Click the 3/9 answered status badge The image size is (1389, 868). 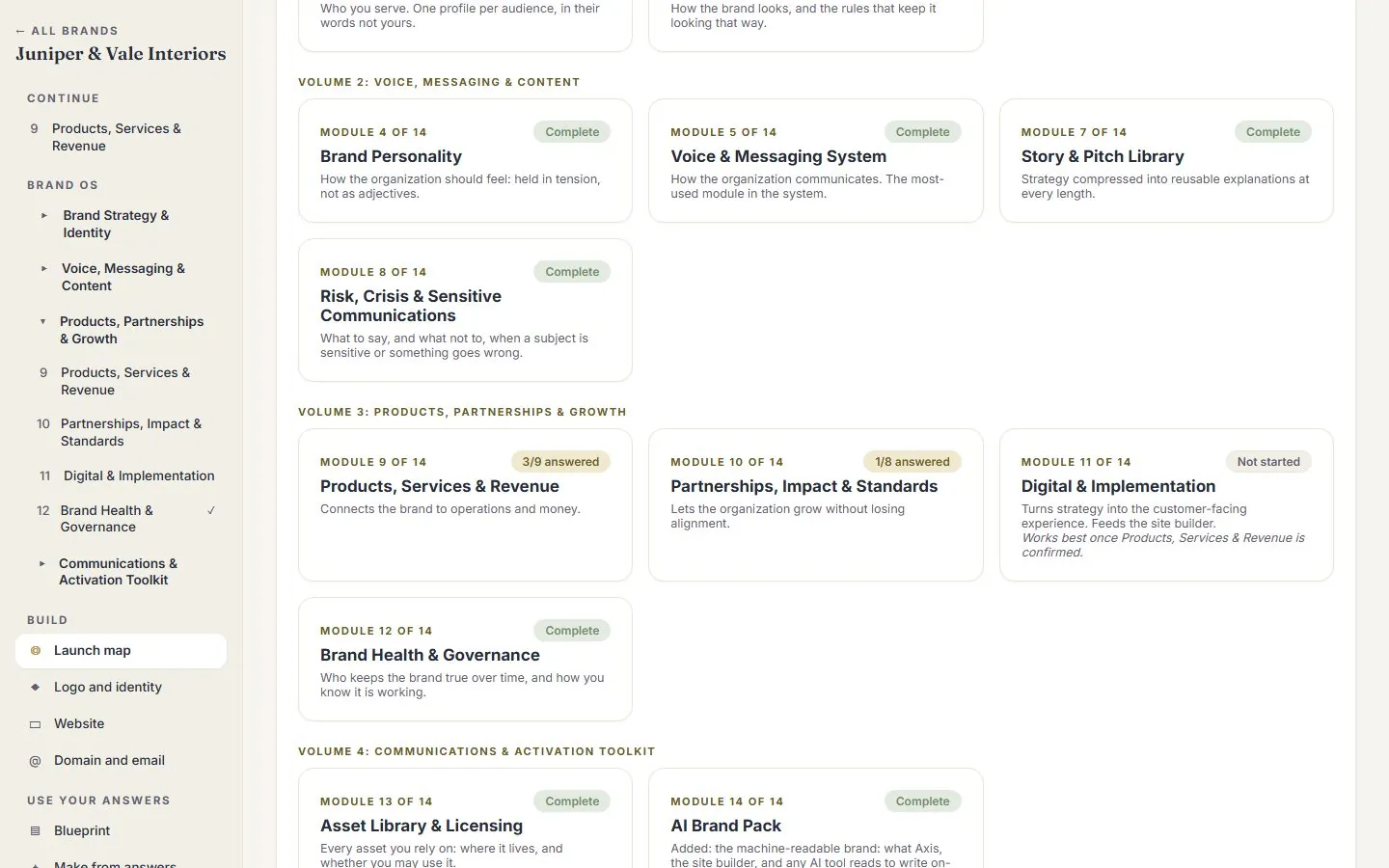(560, 462)
